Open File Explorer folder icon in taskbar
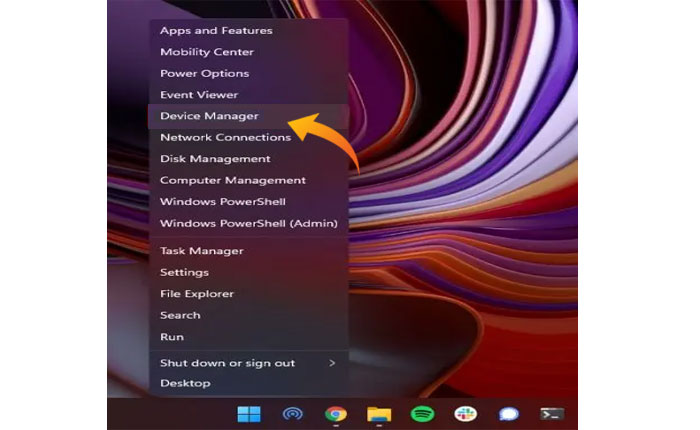This screenshot has width=700, height=430. [379, 413]
